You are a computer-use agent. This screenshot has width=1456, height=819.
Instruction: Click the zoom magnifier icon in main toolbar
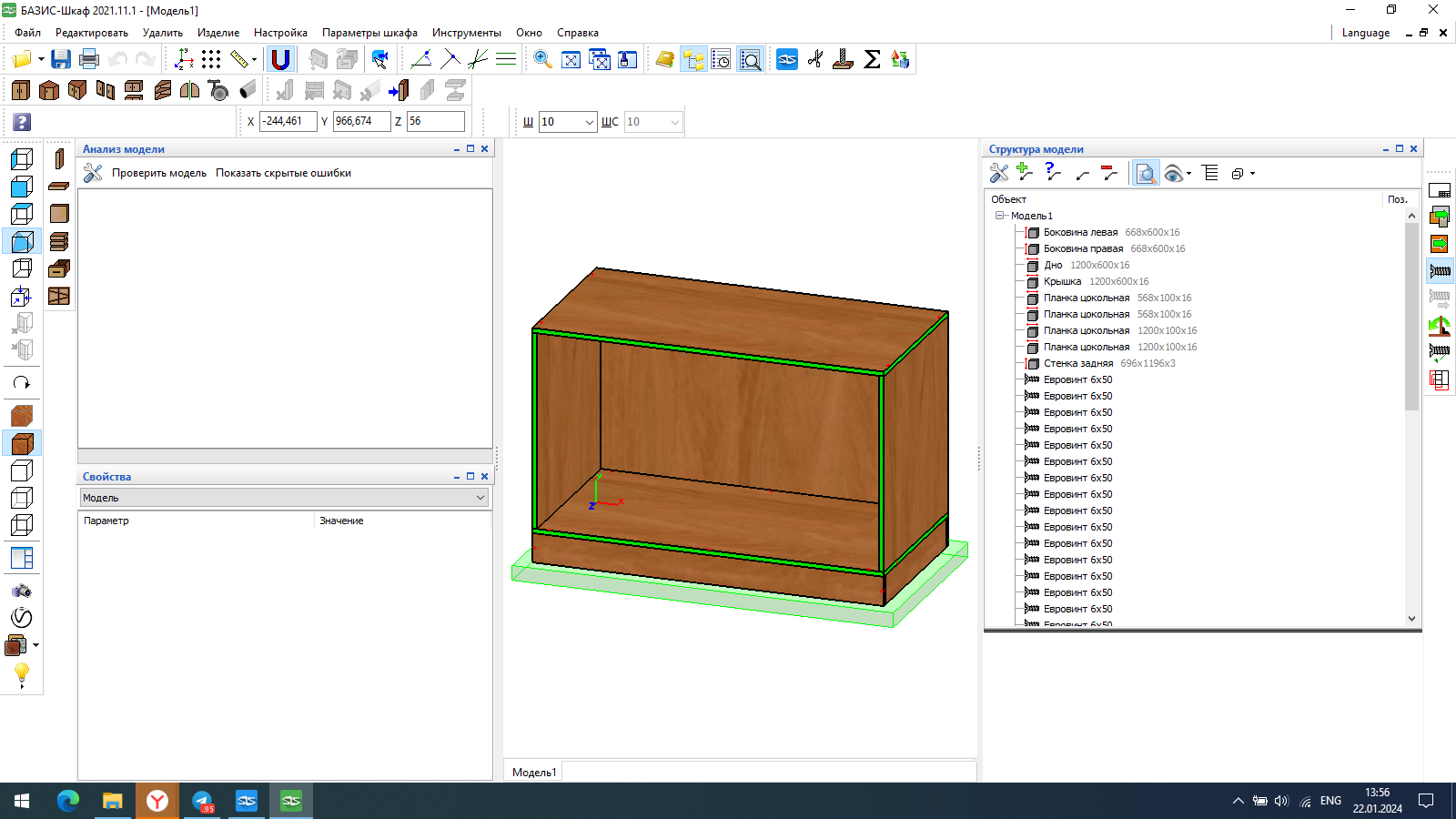tap(542, 60)
